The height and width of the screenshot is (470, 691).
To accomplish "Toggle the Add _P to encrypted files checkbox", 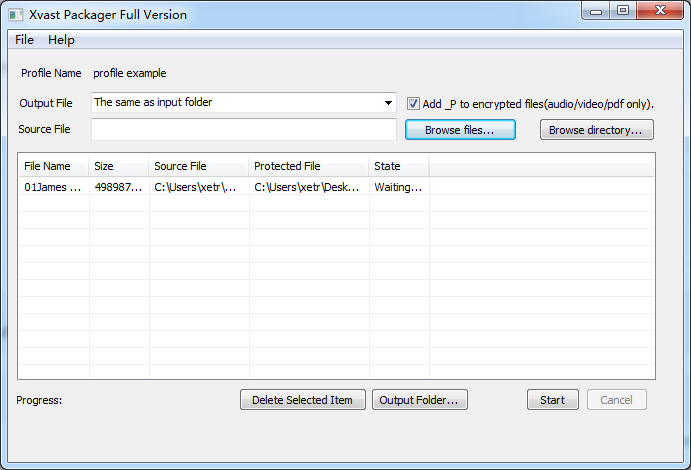I will 414,103.
